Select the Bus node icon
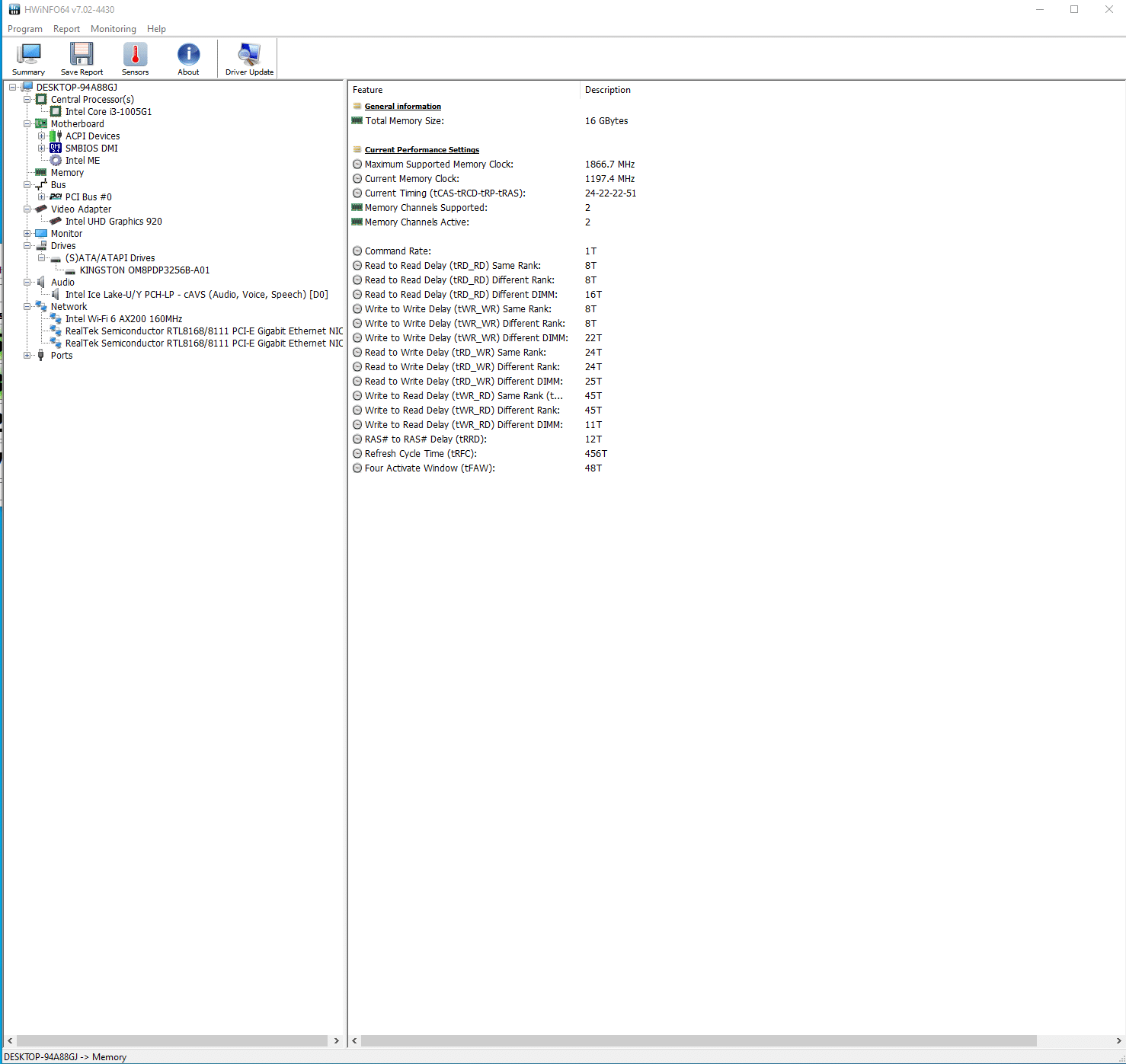 [41, 184]
